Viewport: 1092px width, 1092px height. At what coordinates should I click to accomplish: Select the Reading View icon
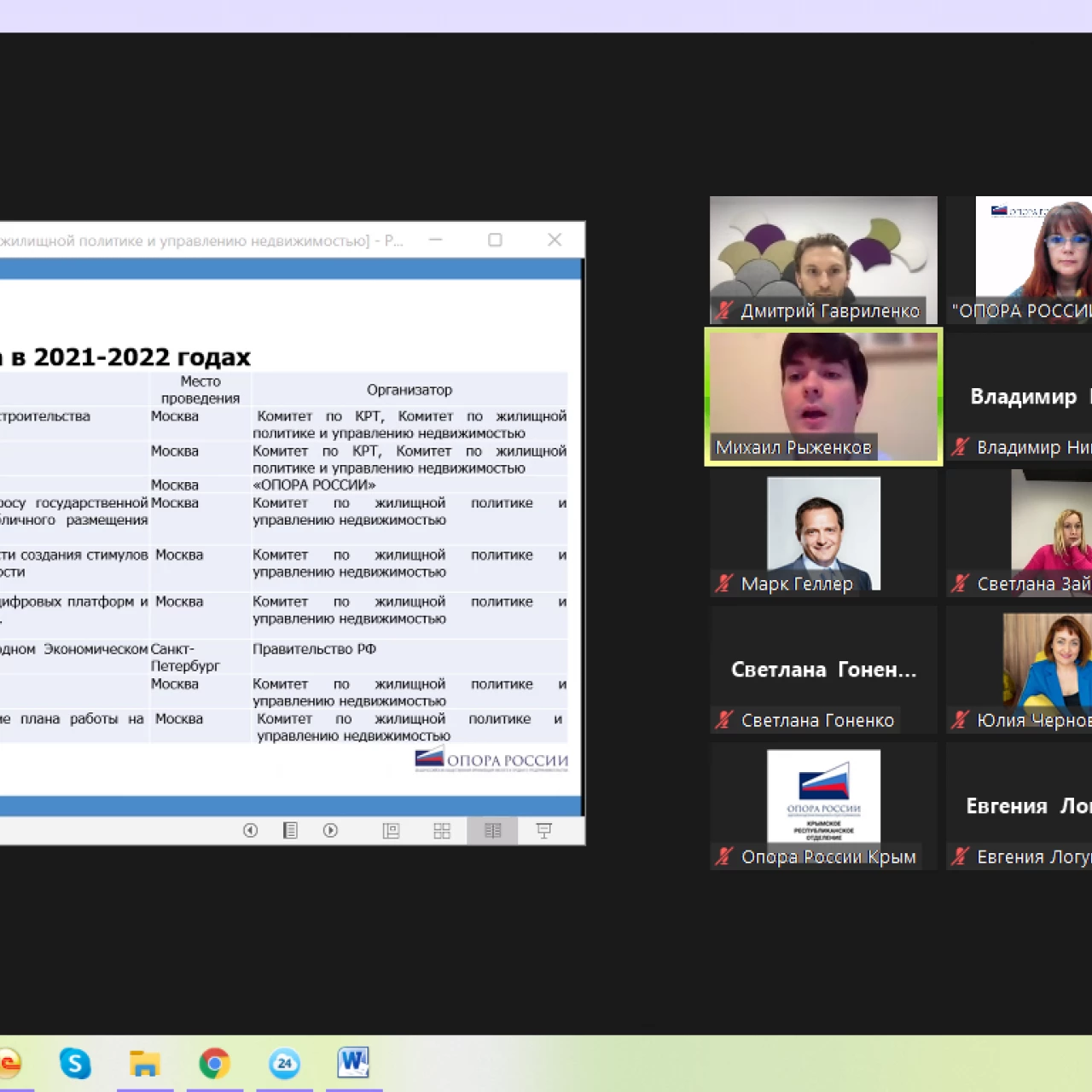[x=492, y=830]
